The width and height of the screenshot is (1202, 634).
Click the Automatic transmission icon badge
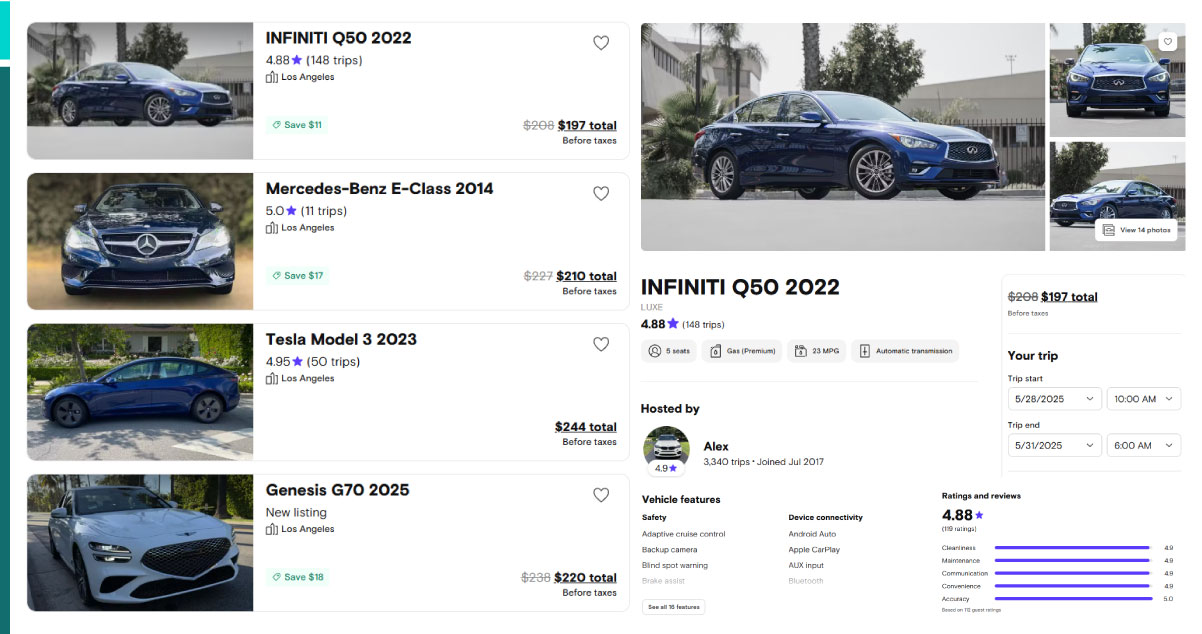(904, 351)
